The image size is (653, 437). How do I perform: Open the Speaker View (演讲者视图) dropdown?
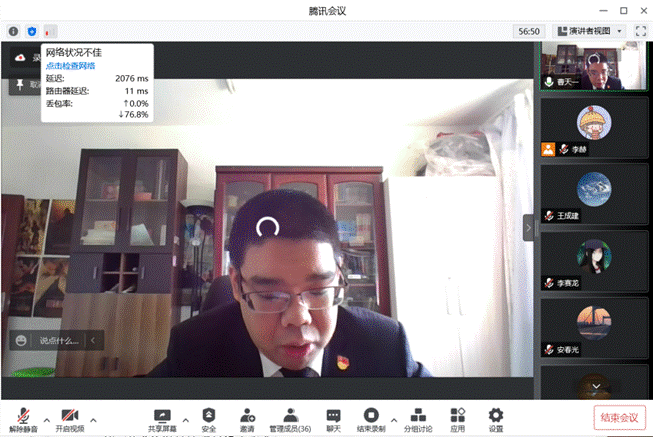[588, 31]
